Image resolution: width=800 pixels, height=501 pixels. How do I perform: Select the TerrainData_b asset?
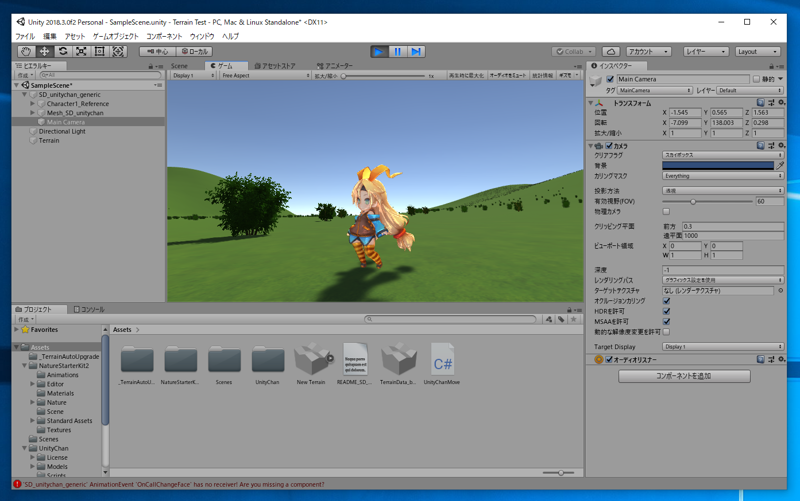398,359
